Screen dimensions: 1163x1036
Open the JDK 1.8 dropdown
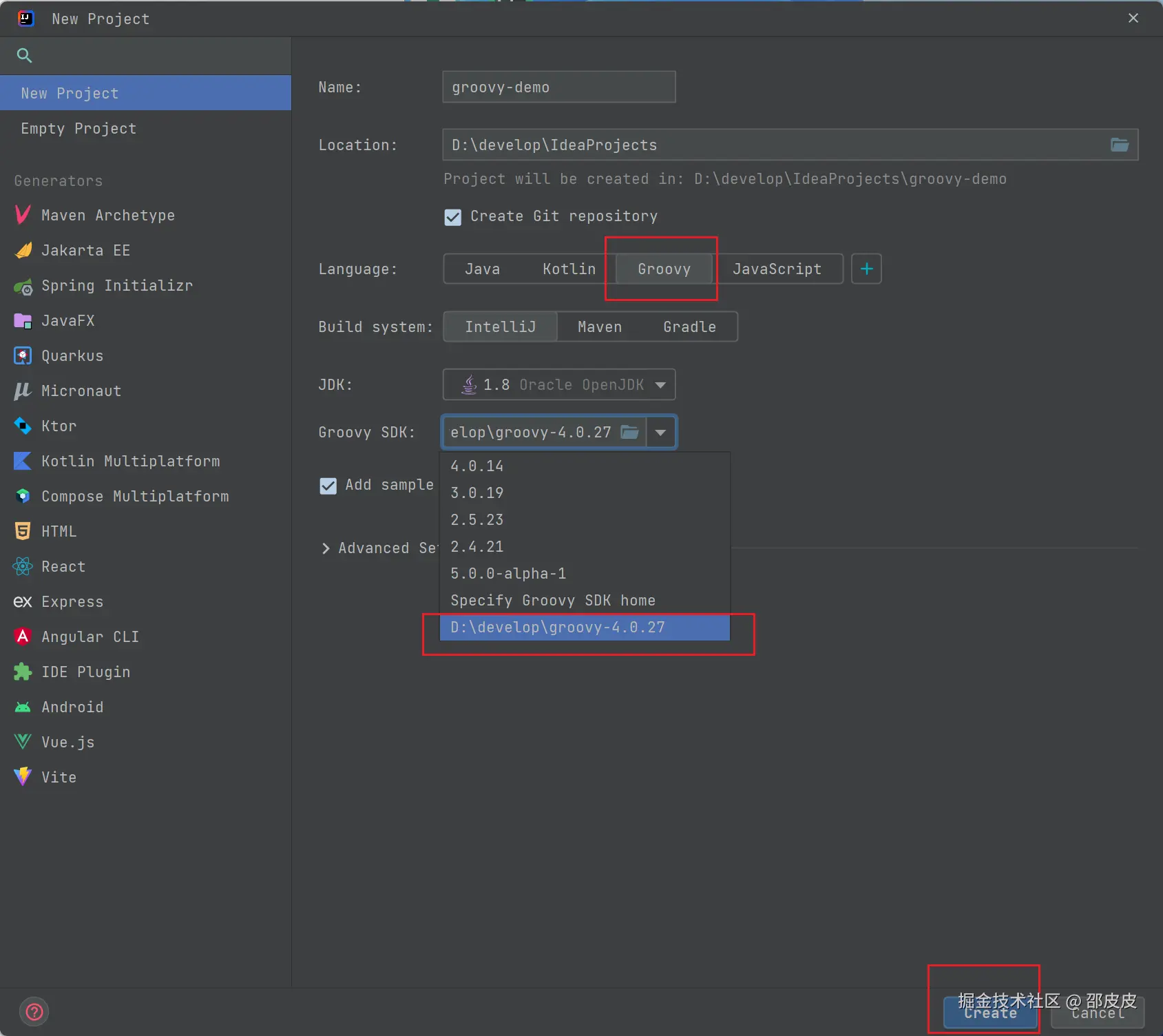tap(559, 384)
